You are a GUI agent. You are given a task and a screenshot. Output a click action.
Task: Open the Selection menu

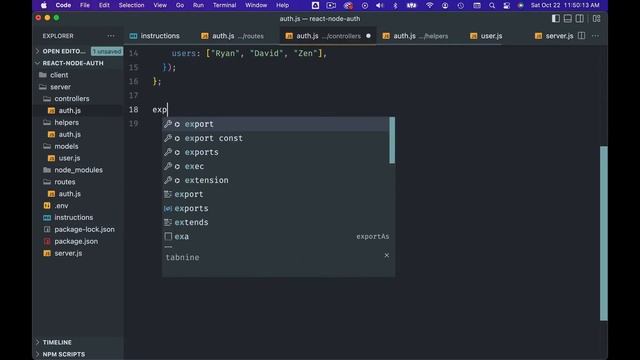click(131, 5)
